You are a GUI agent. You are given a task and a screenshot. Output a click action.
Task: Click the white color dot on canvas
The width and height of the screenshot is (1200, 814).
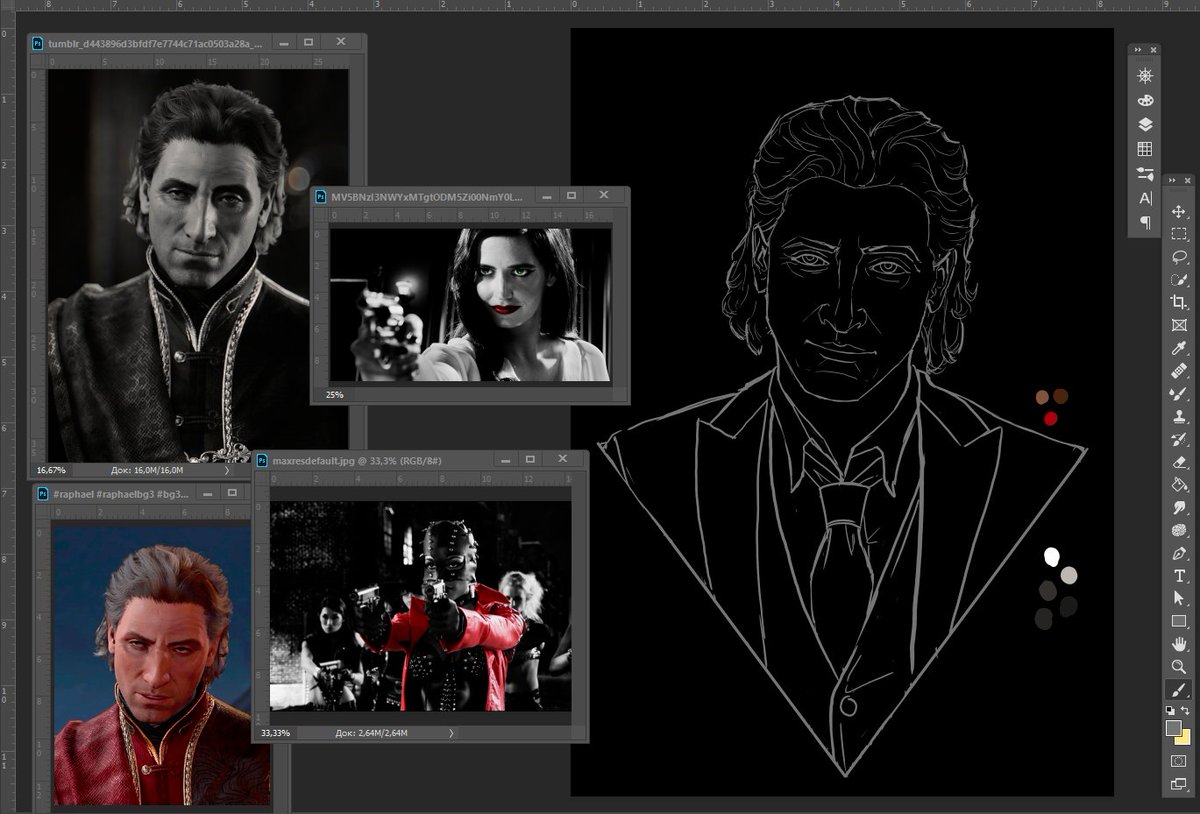(x=1051, y=555)
